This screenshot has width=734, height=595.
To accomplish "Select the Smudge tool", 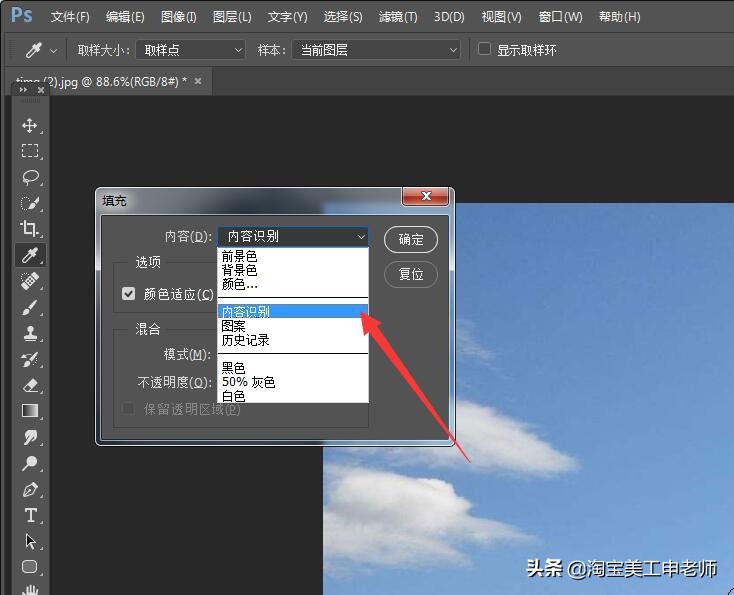I will point(30,437).
